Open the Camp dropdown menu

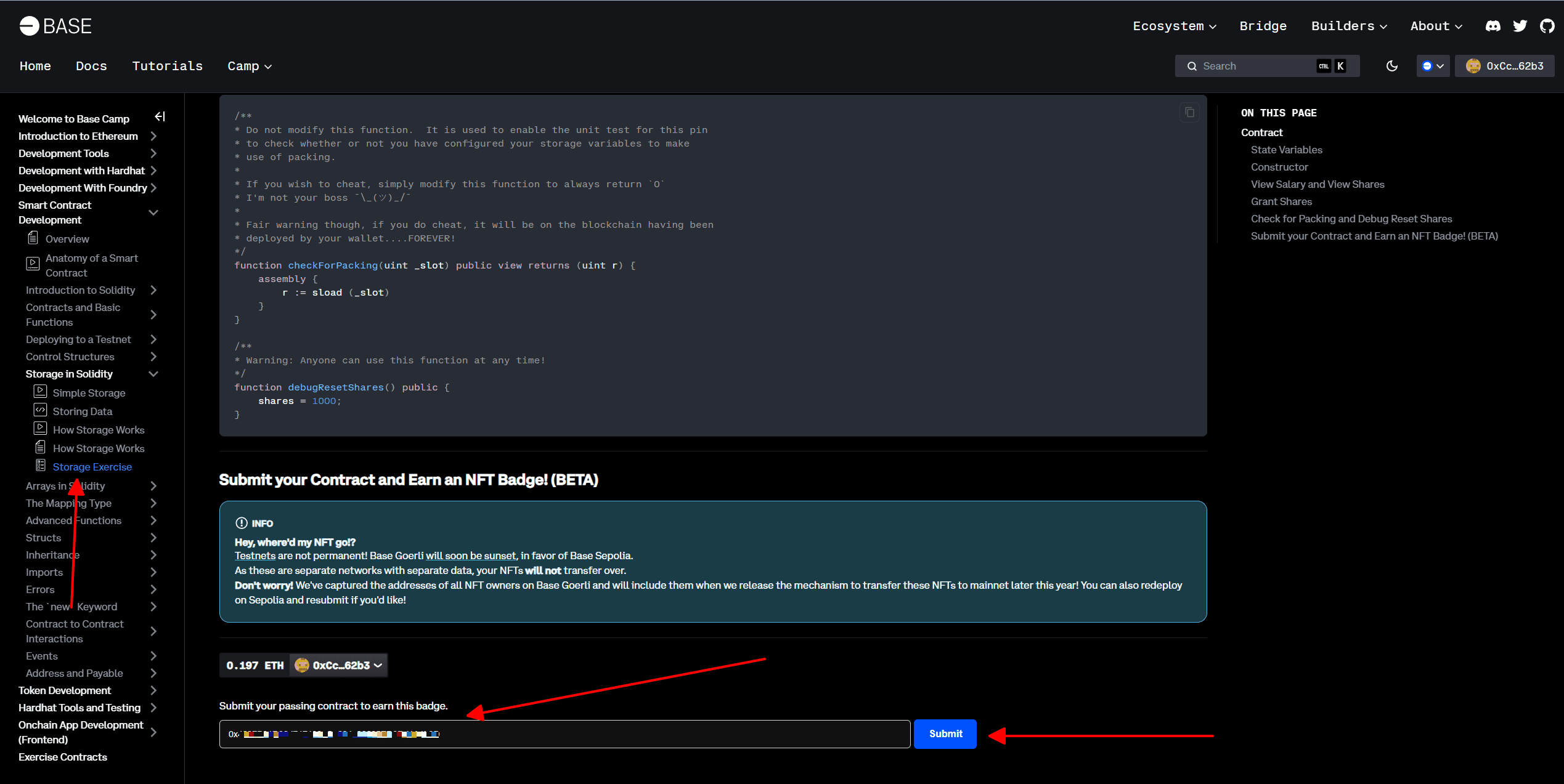point(250,66)
